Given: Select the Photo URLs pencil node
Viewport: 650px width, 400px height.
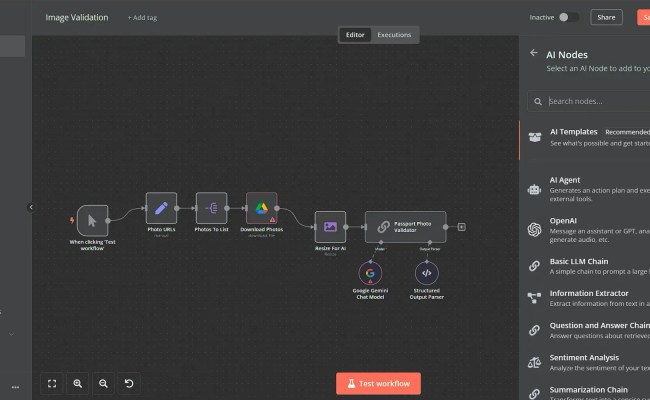Looking at the screenshot, I should (x=161, y=208).
